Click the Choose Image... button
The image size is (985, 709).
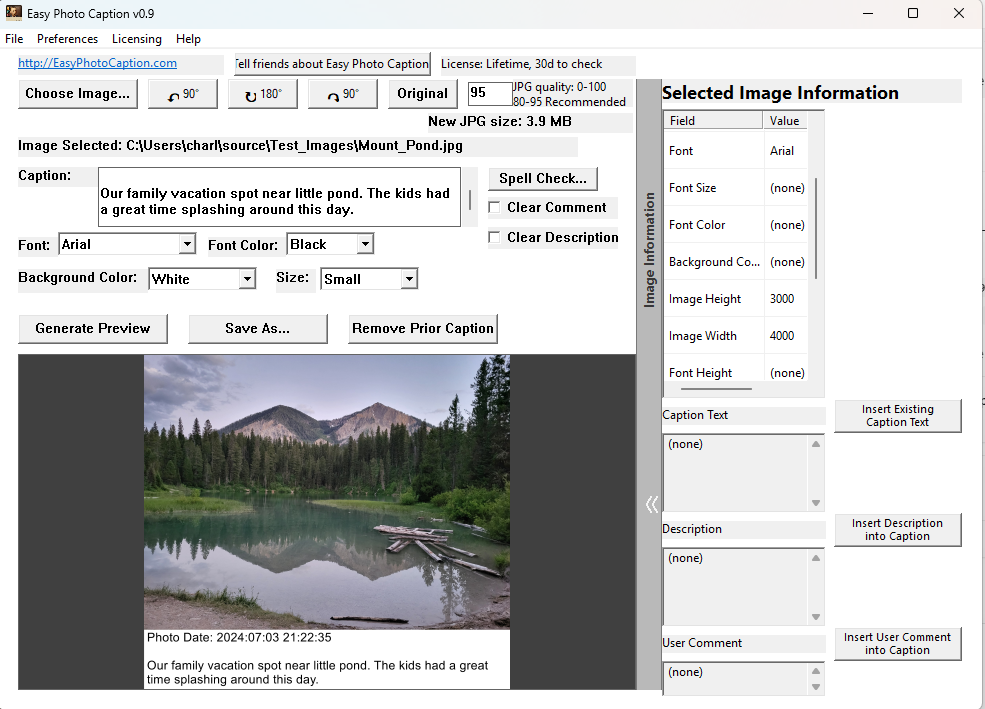tap(78, 94)
